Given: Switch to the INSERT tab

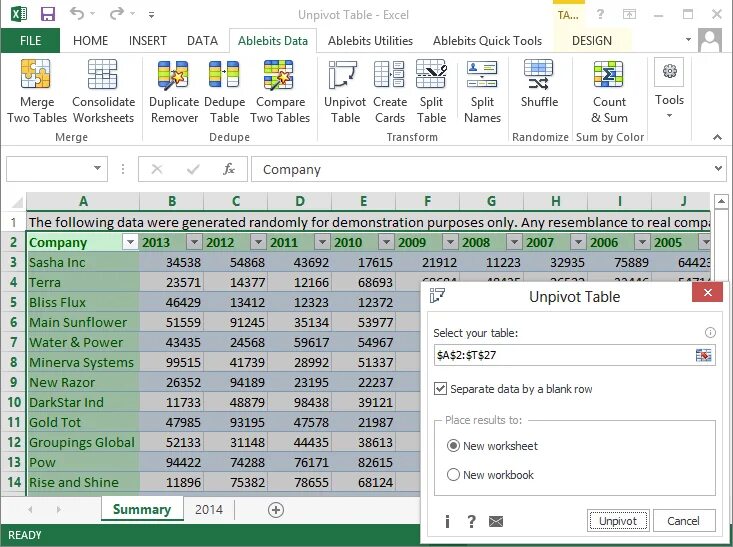Looking at the screenshot, I should tap(147, 41).
